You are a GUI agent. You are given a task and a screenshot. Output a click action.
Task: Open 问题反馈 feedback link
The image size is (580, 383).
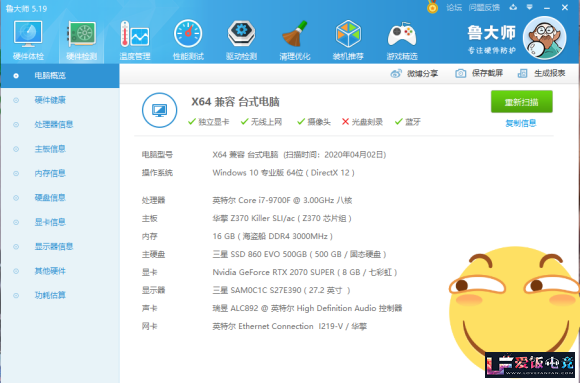(484, 7)
